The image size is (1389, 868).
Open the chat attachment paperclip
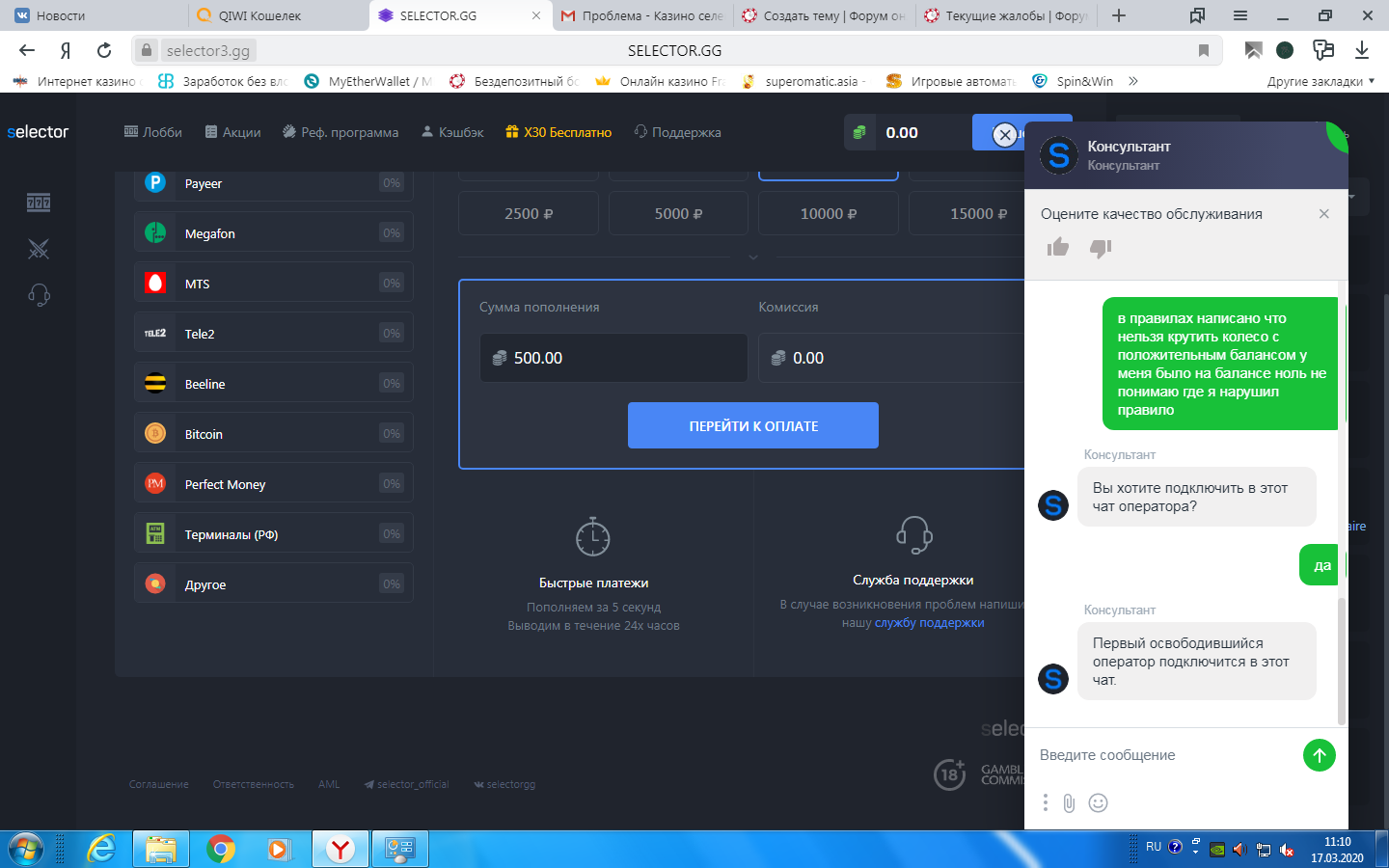point(1069,802)
